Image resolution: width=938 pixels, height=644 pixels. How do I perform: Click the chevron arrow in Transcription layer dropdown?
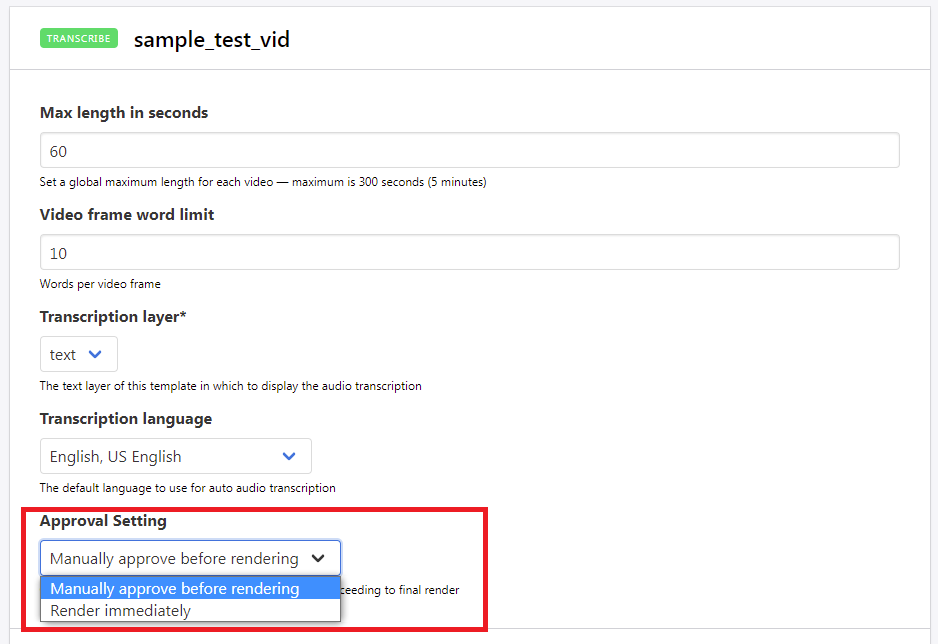click(95, 354)
